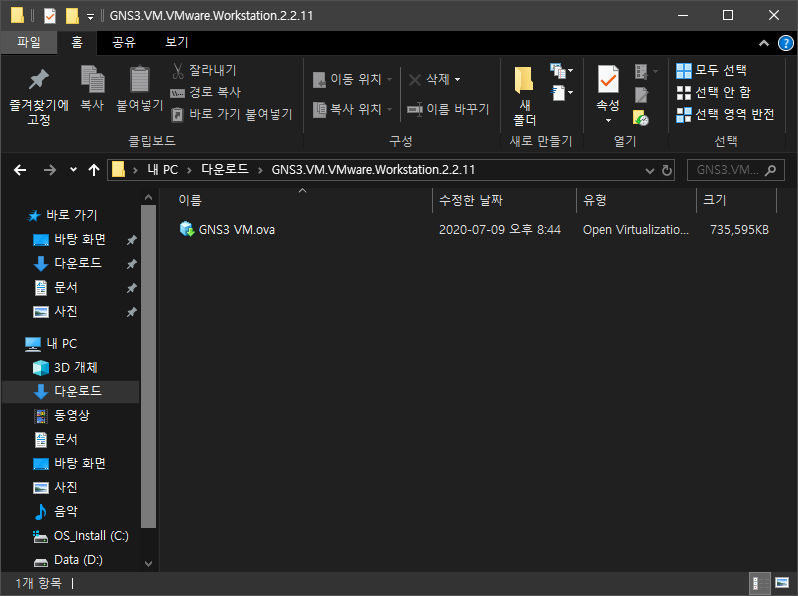Screen dimensions: 798x596
Task: Click 내 PC in the address bar
Action: [162, 170]
